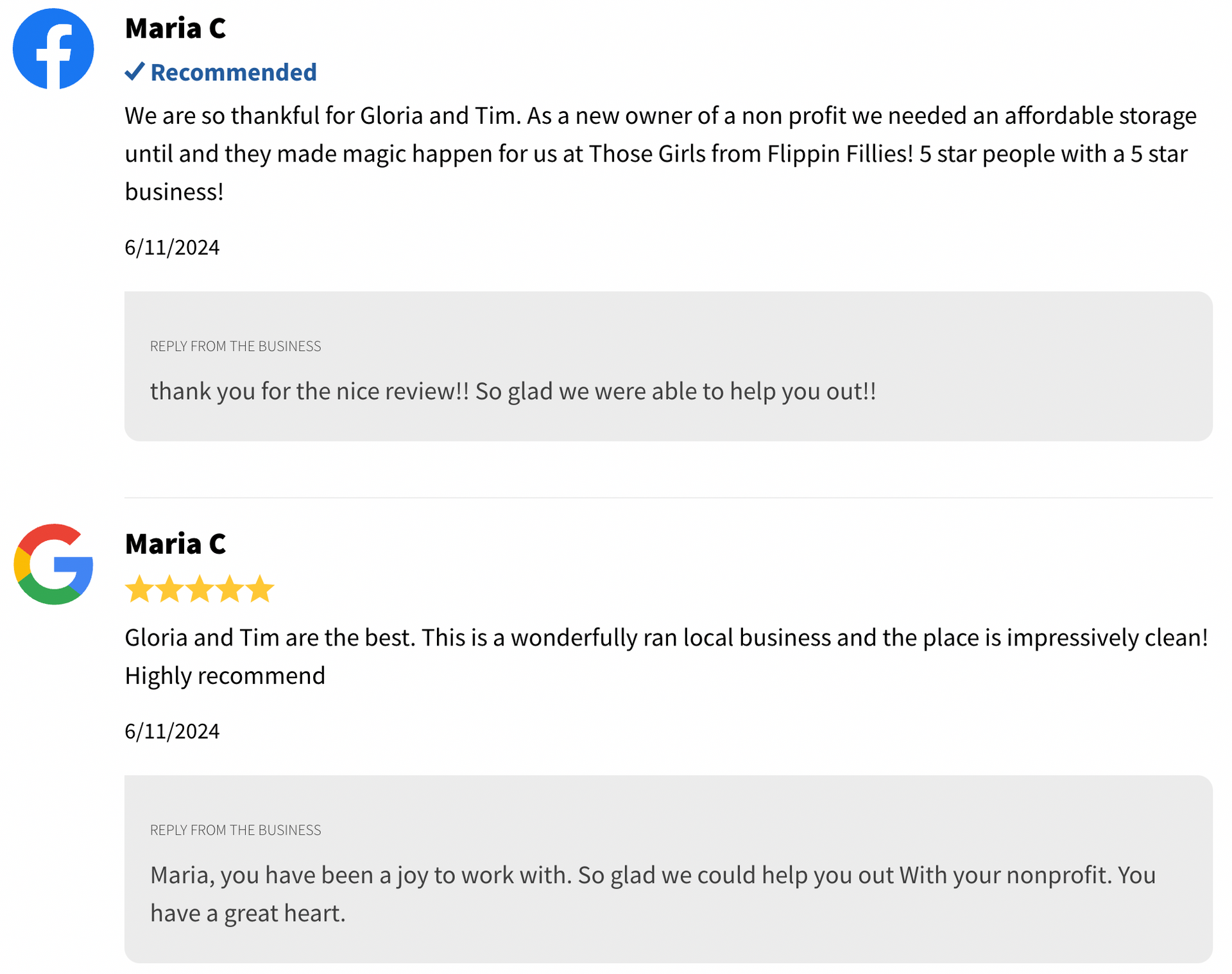Click the divider line between reviews
This screenshot has width=1232, height=974.
668,497
